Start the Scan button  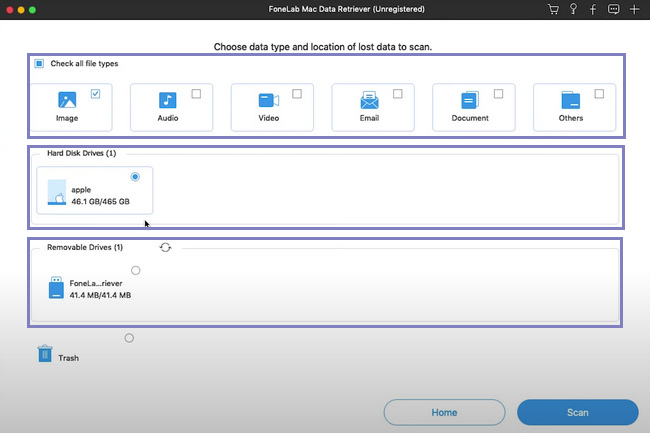[577, 412]
